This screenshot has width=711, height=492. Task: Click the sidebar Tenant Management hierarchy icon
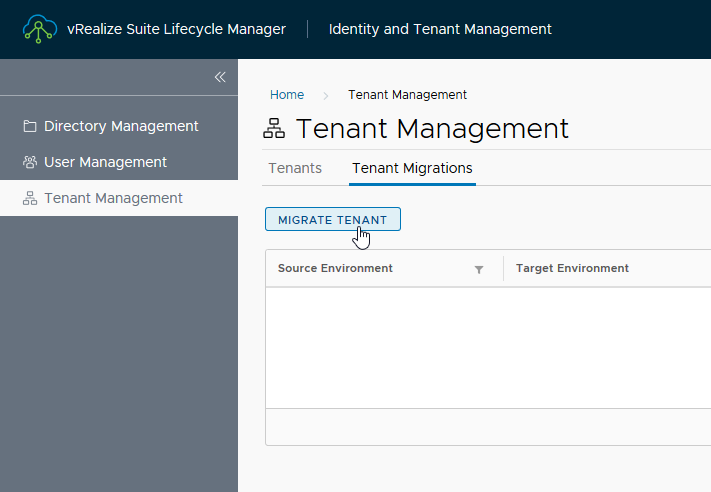30,198
